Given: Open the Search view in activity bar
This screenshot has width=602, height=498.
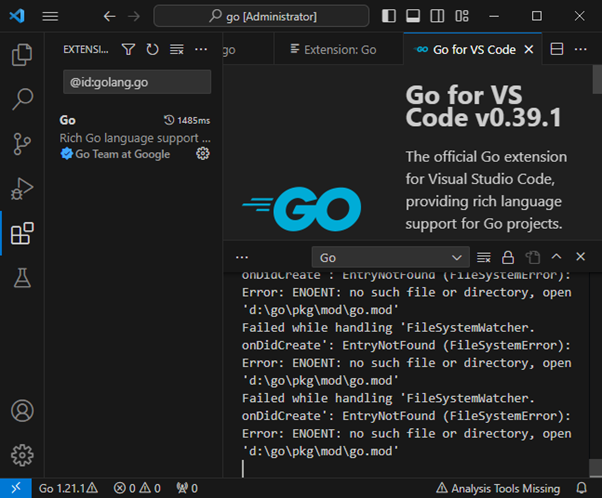Looking at the screenshot, I should click(22, 99).
